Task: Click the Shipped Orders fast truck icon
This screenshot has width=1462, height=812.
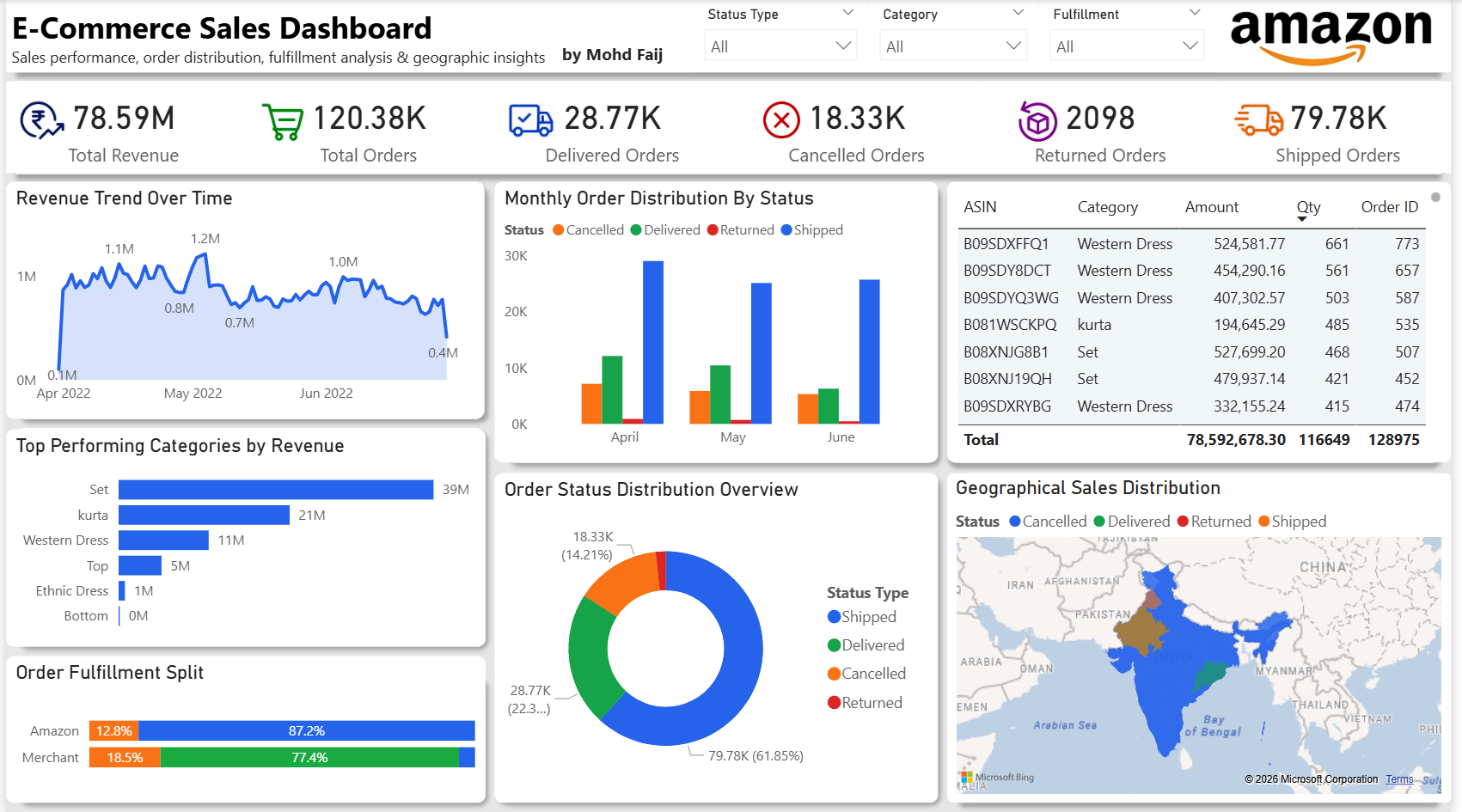Action: [x=1258, y=120]
